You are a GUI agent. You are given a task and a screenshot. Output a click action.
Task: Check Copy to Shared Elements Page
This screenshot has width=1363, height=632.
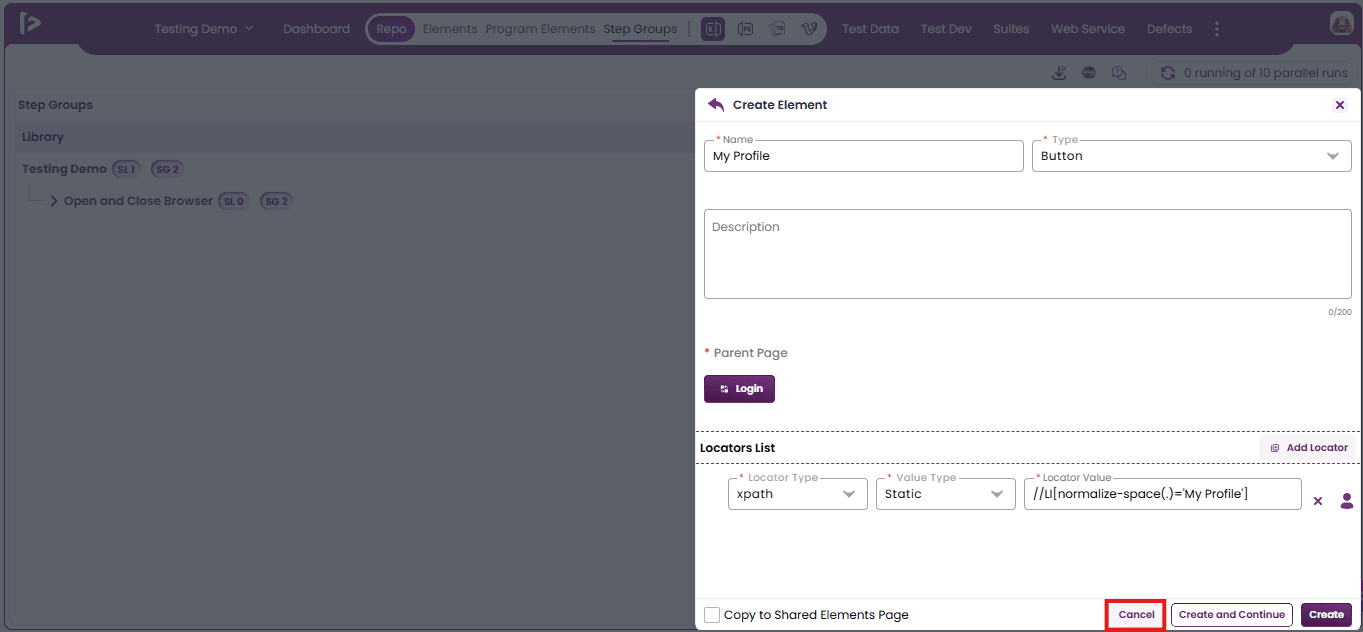[x=712, y=615]
